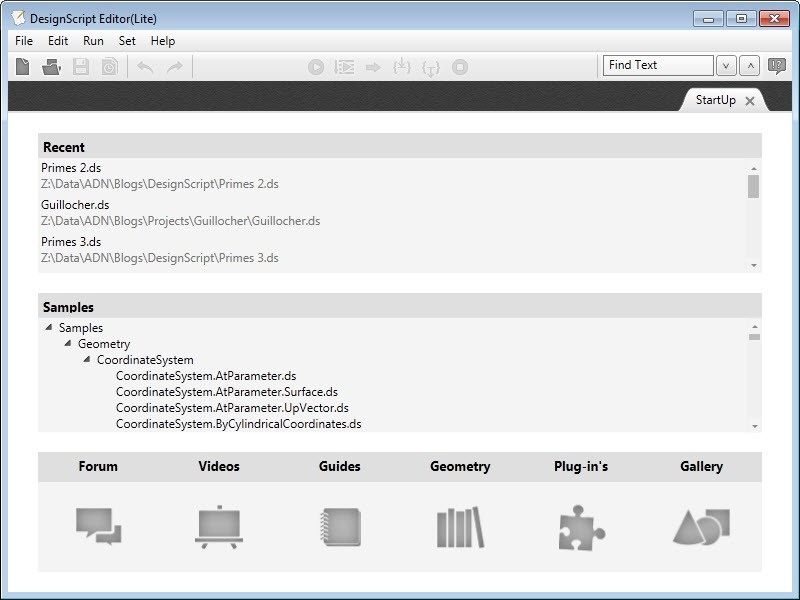Screen dimensions: 800x600
Task: Open the Videos presentation board icon
Action: [219, 526]
